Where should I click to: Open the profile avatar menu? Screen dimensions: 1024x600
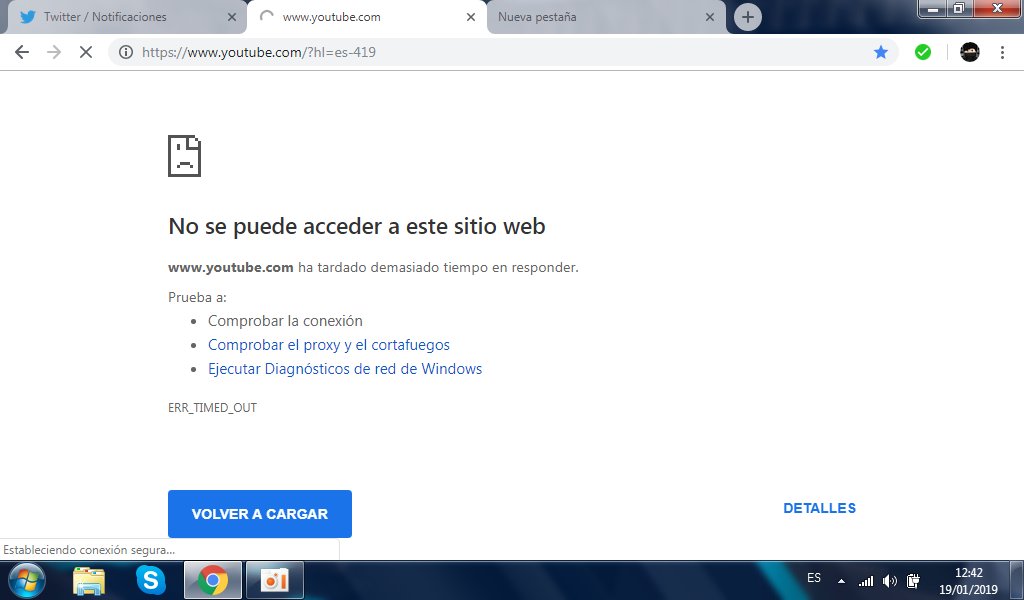(x=970, y=52)
